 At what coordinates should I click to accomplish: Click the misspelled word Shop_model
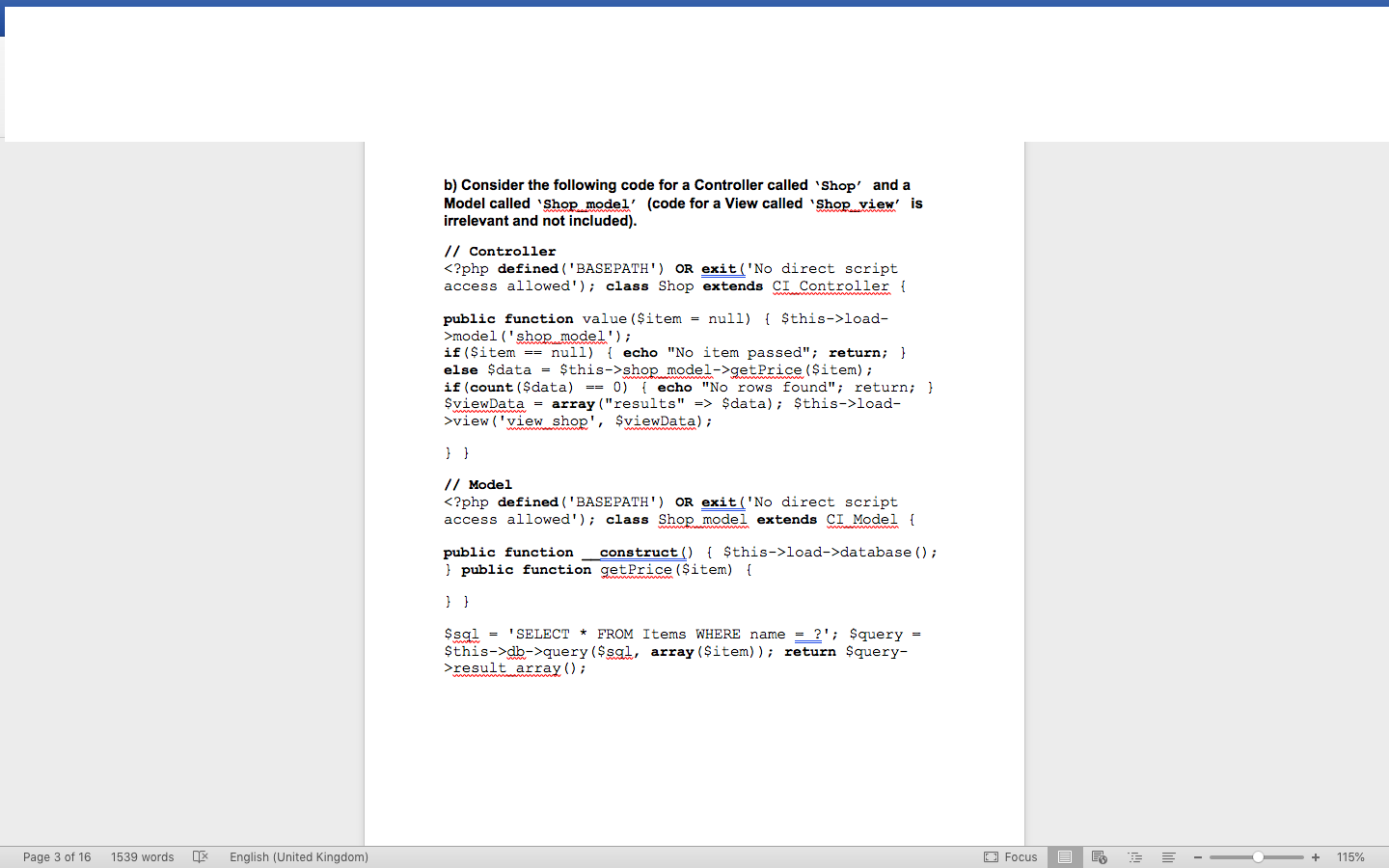[x=586, y=203]
